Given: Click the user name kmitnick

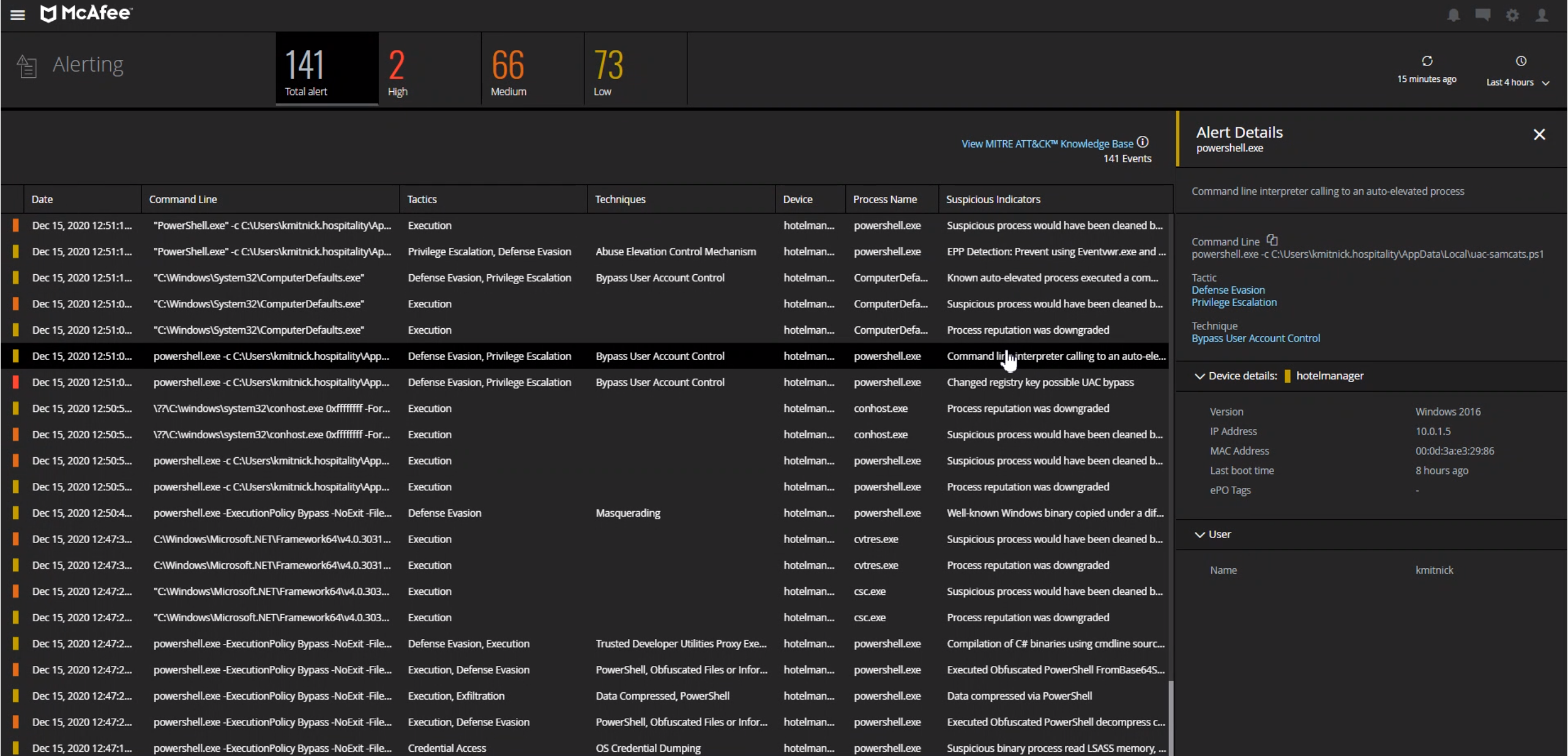Looking at the screenshot, I should coord(1434,571).
